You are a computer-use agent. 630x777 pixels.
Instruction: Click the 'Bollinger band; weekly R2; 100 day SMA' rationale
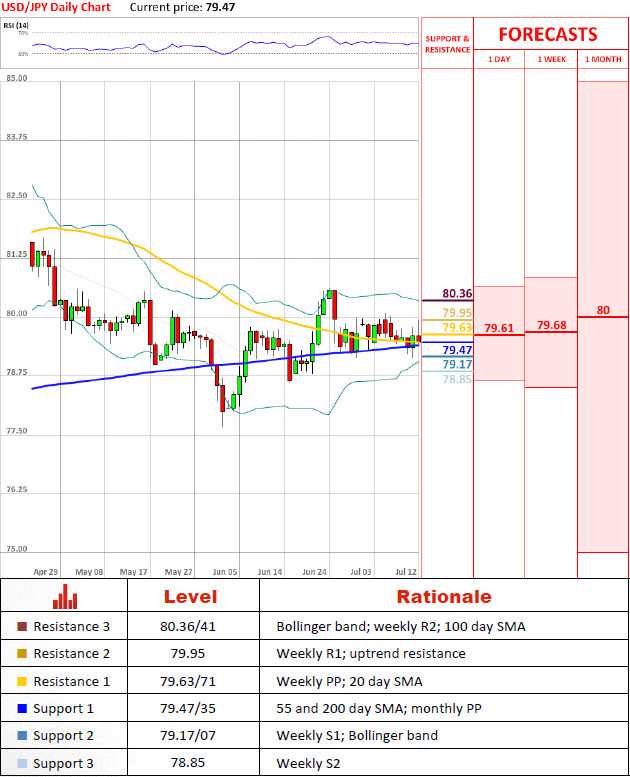tap(401, 627)
